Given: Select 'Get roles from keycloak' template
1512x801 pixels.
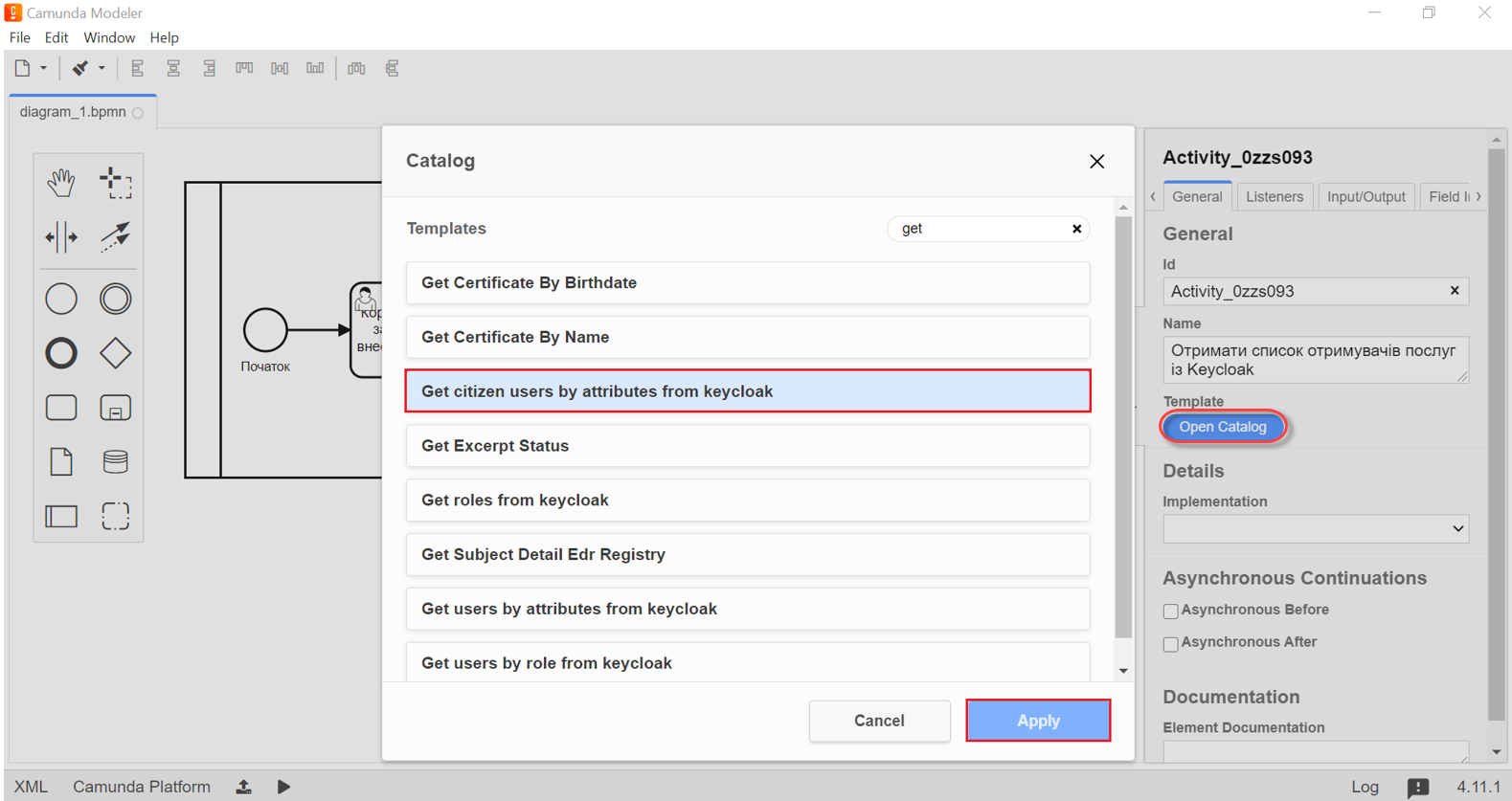Looking at the screenshot, I should coord(748,501).
